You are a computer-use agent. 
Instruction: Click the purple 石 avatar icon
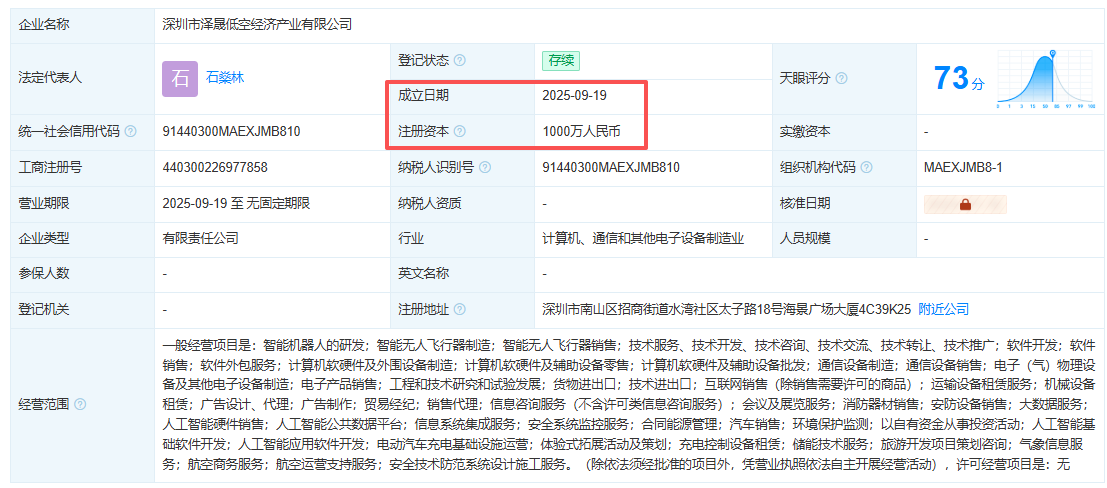180,78
